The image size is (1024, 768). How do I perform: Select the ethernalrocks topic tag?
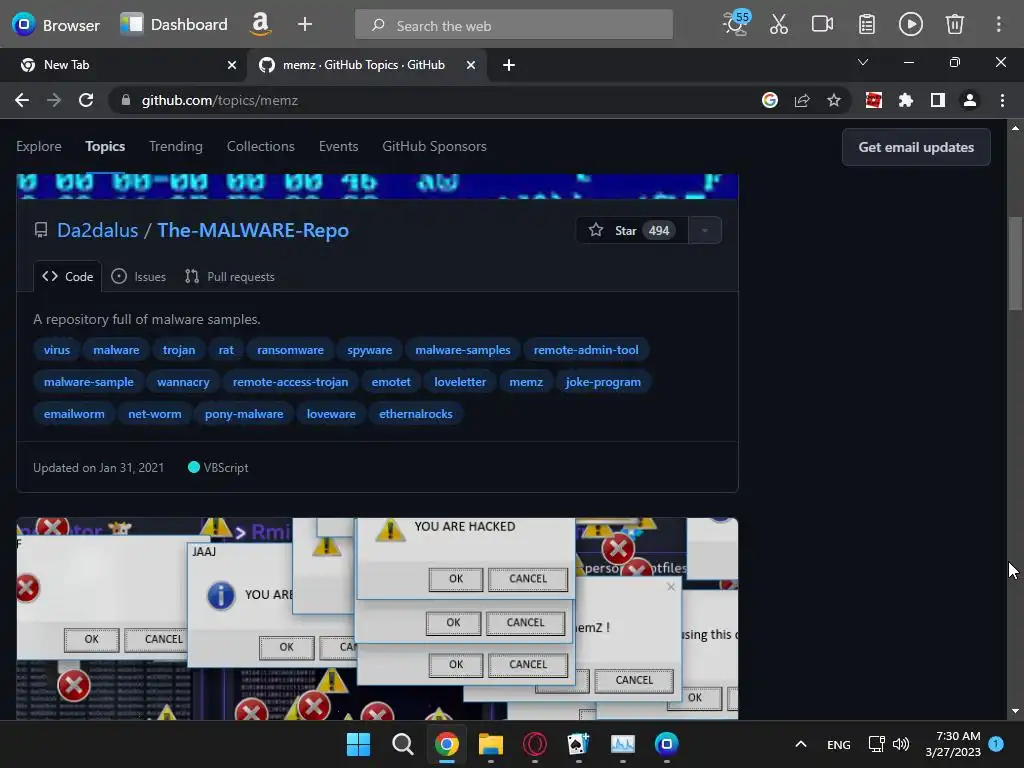pos(415,414)
